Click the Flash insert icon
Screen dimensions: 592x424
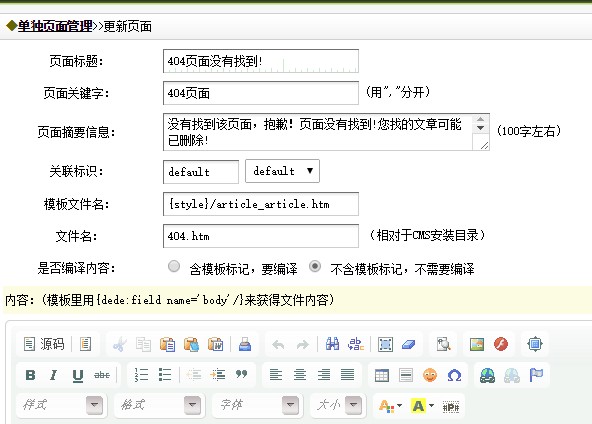pos(501,344)
